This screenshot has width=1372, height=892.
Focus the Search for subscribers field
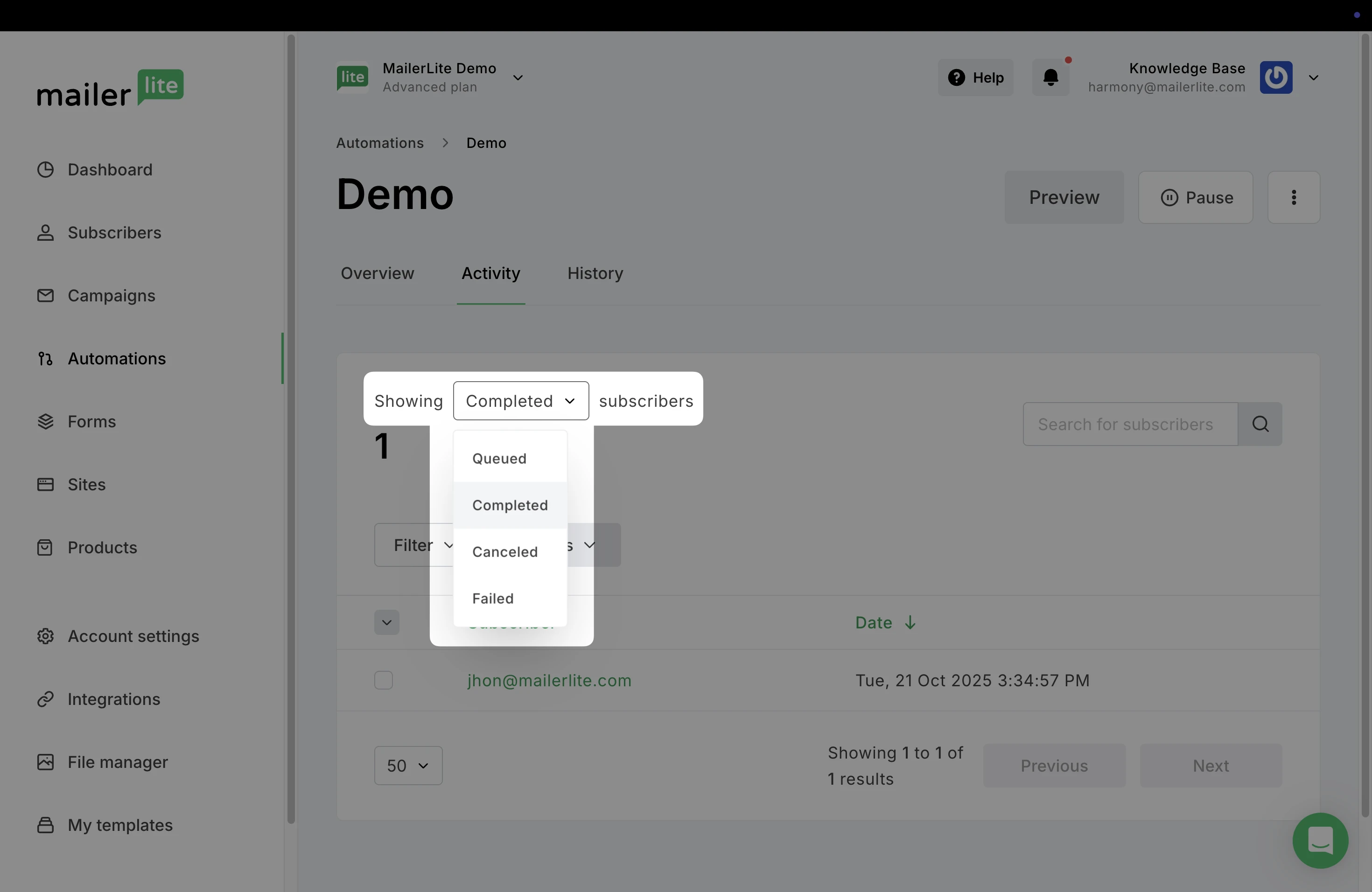click(1129, 424)
